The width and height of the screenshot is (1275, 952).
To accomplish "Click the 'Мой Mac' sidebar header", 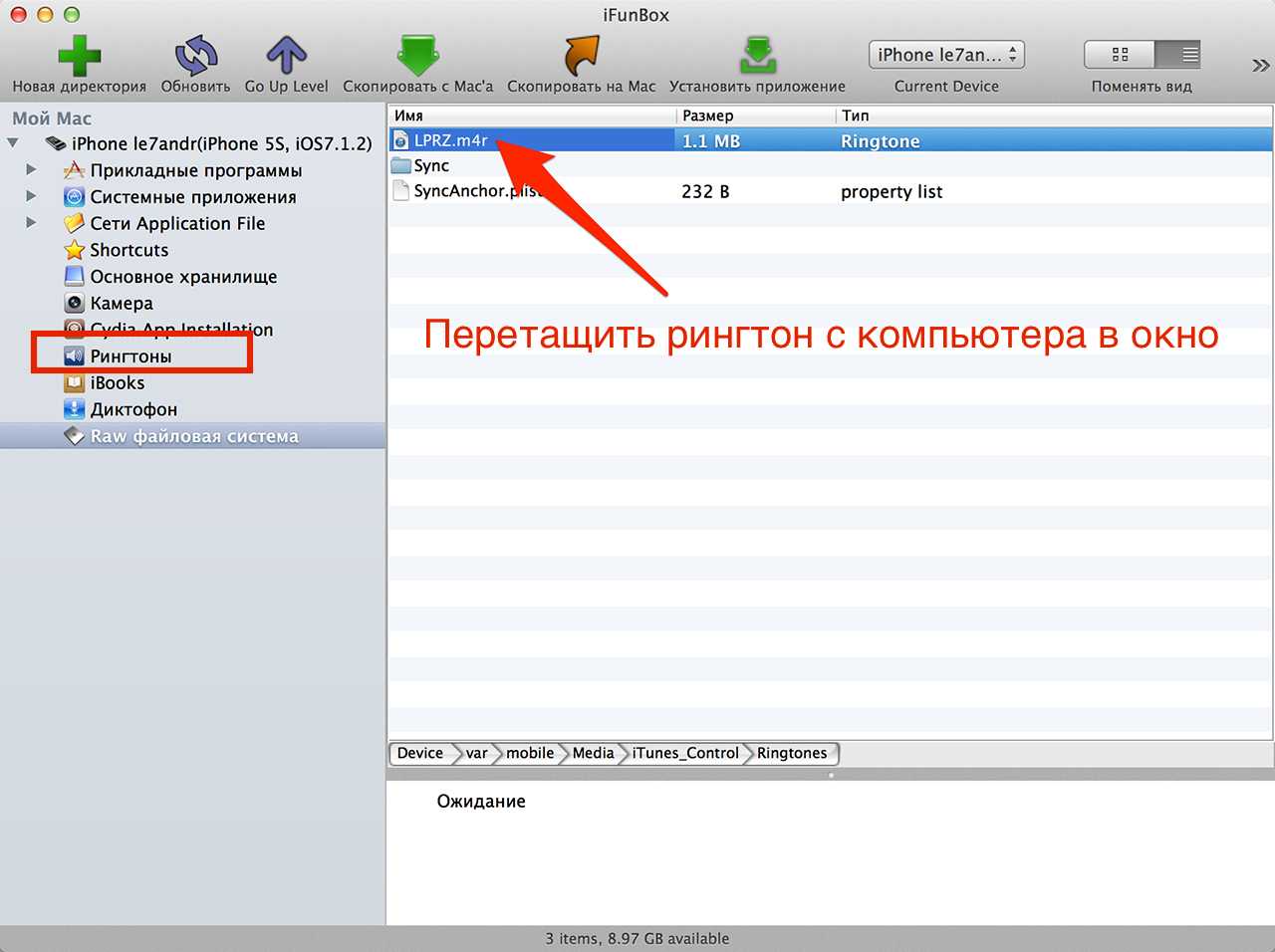I will (x=52, y=119).
